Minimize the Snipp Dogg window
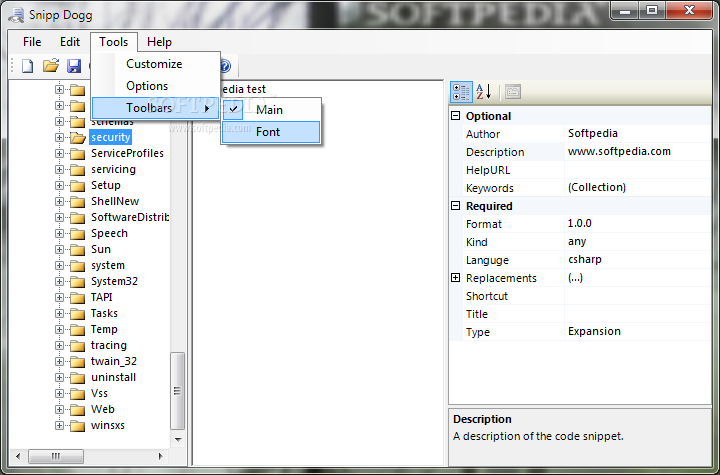The width and height of the screenshot is (720, 475). pyautogui.click(x=624, y=10)
